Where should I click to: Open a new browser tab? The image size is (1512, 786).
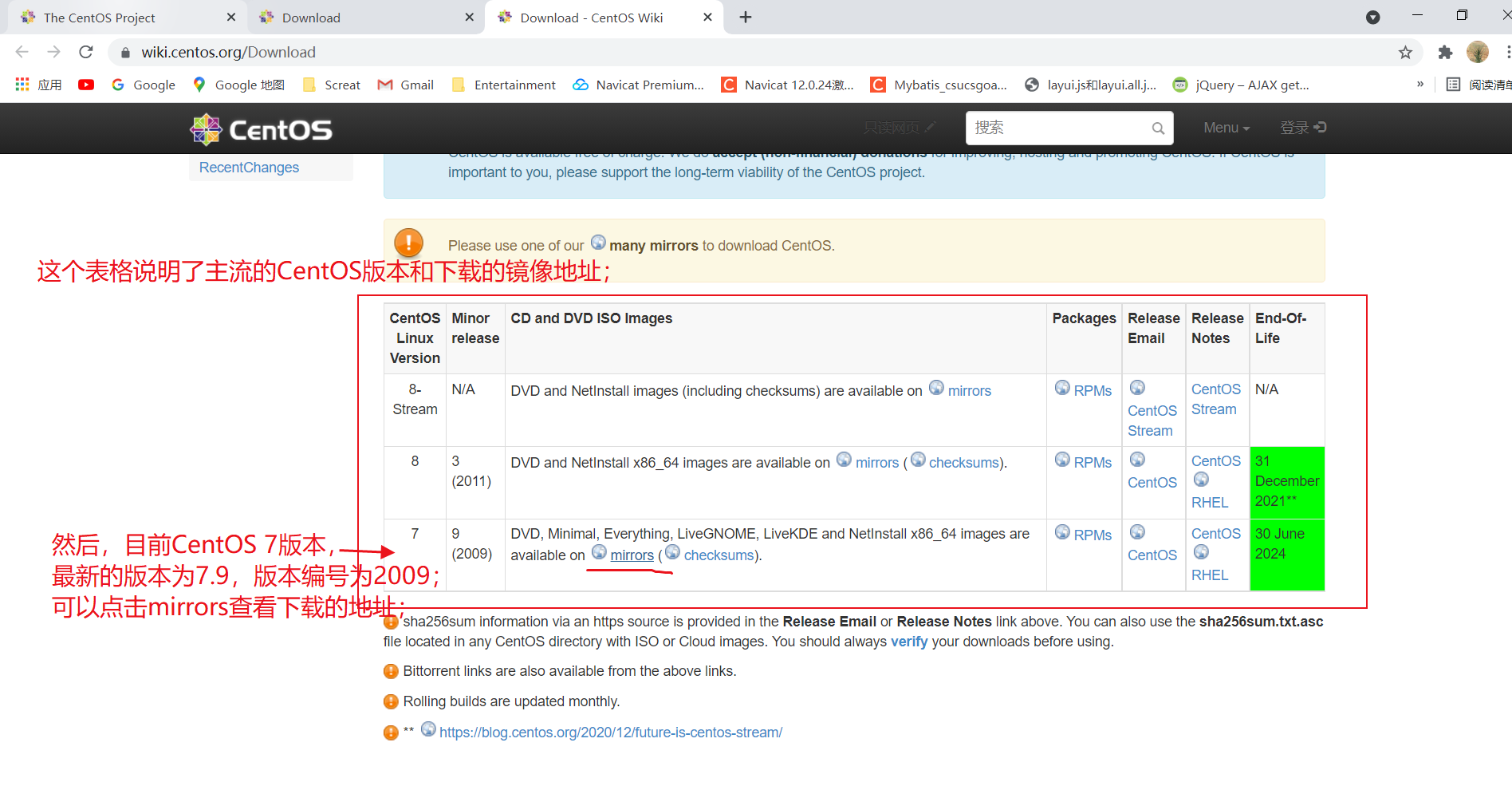tap(746, 18)
